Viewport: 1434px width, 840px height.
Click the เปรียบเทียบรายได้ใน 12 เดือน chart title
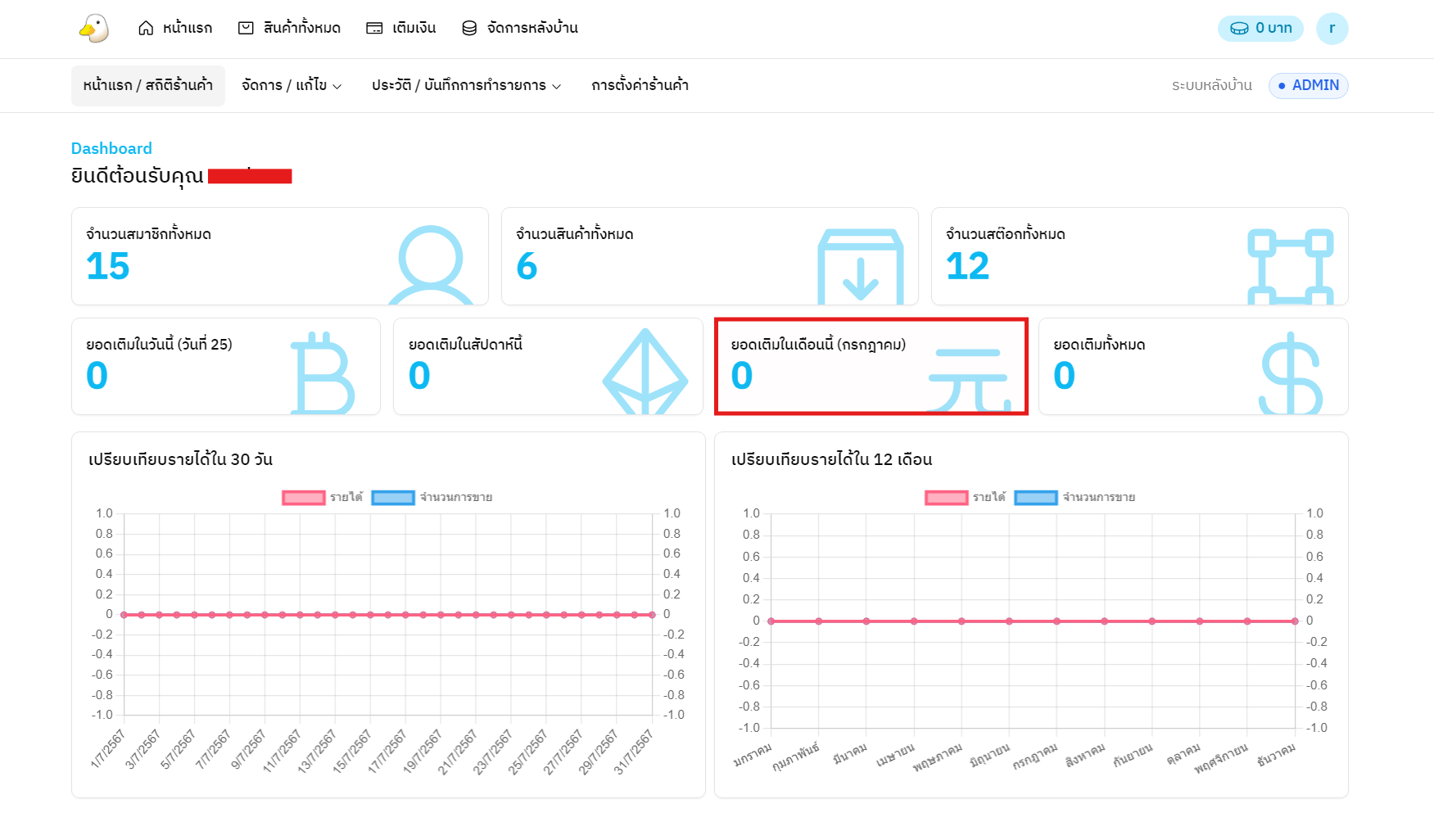831,459
